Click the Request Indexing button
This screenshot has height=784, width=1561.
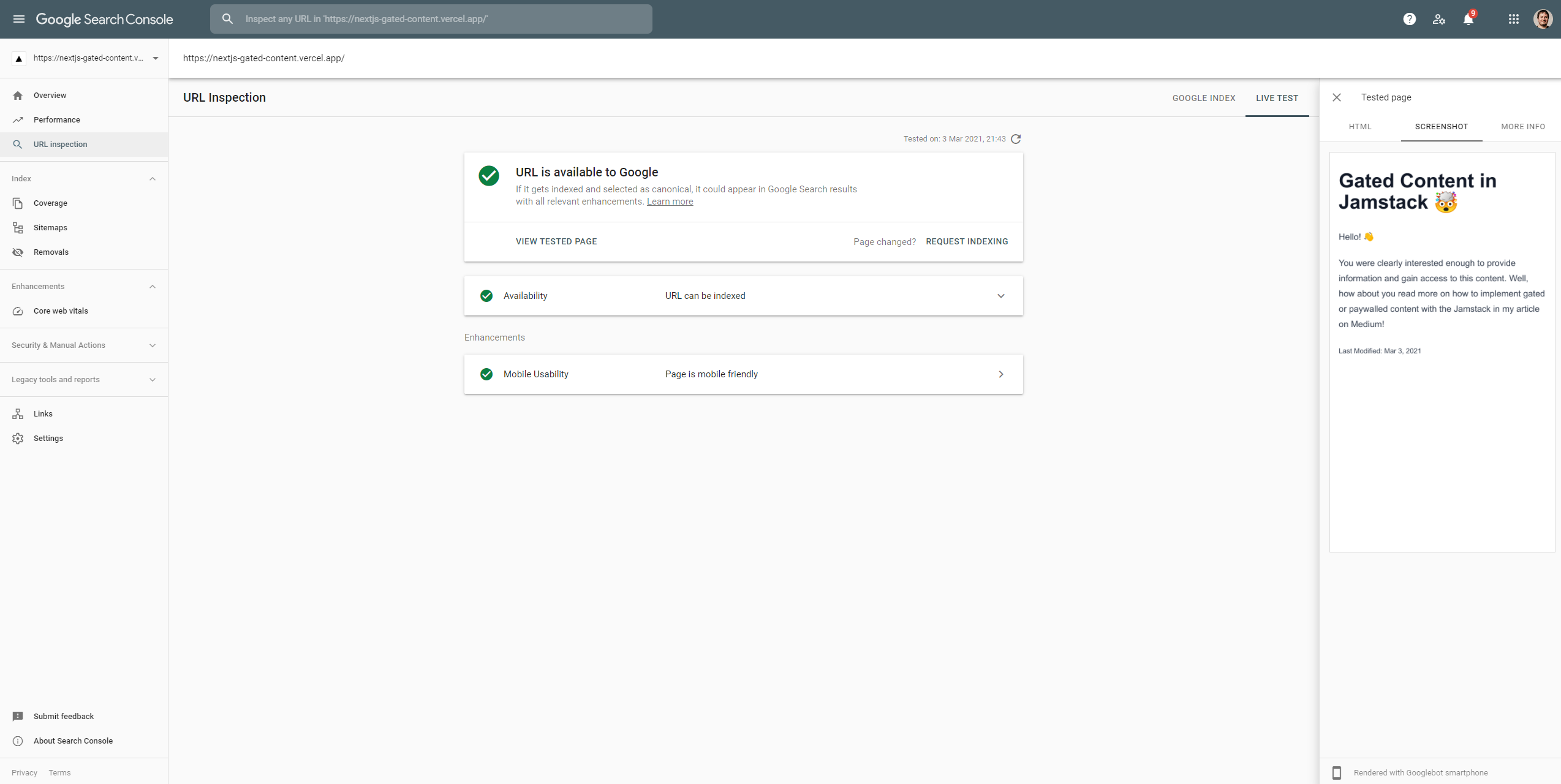(967, 241)
